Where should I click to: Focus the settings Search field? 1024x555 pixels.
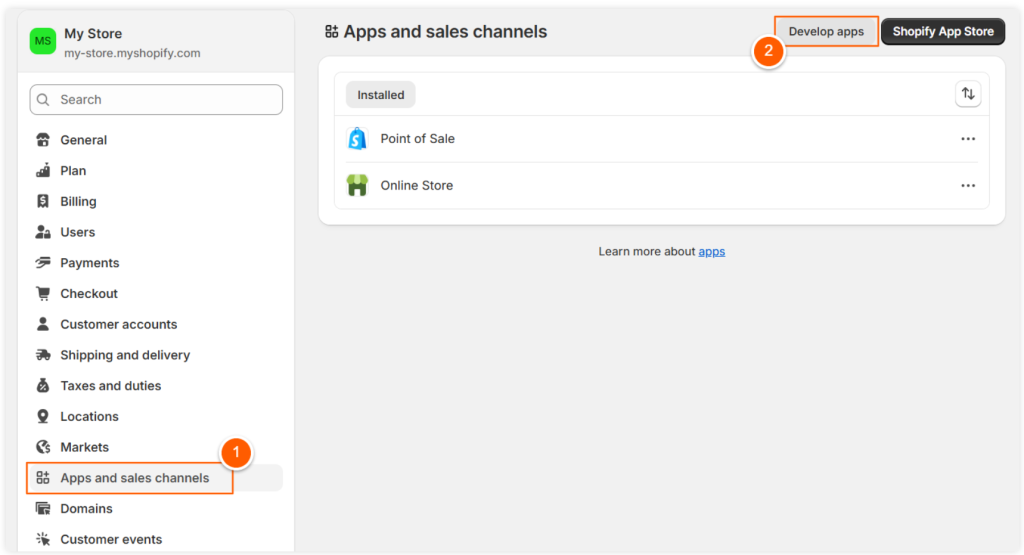click(x=156, y=99)
